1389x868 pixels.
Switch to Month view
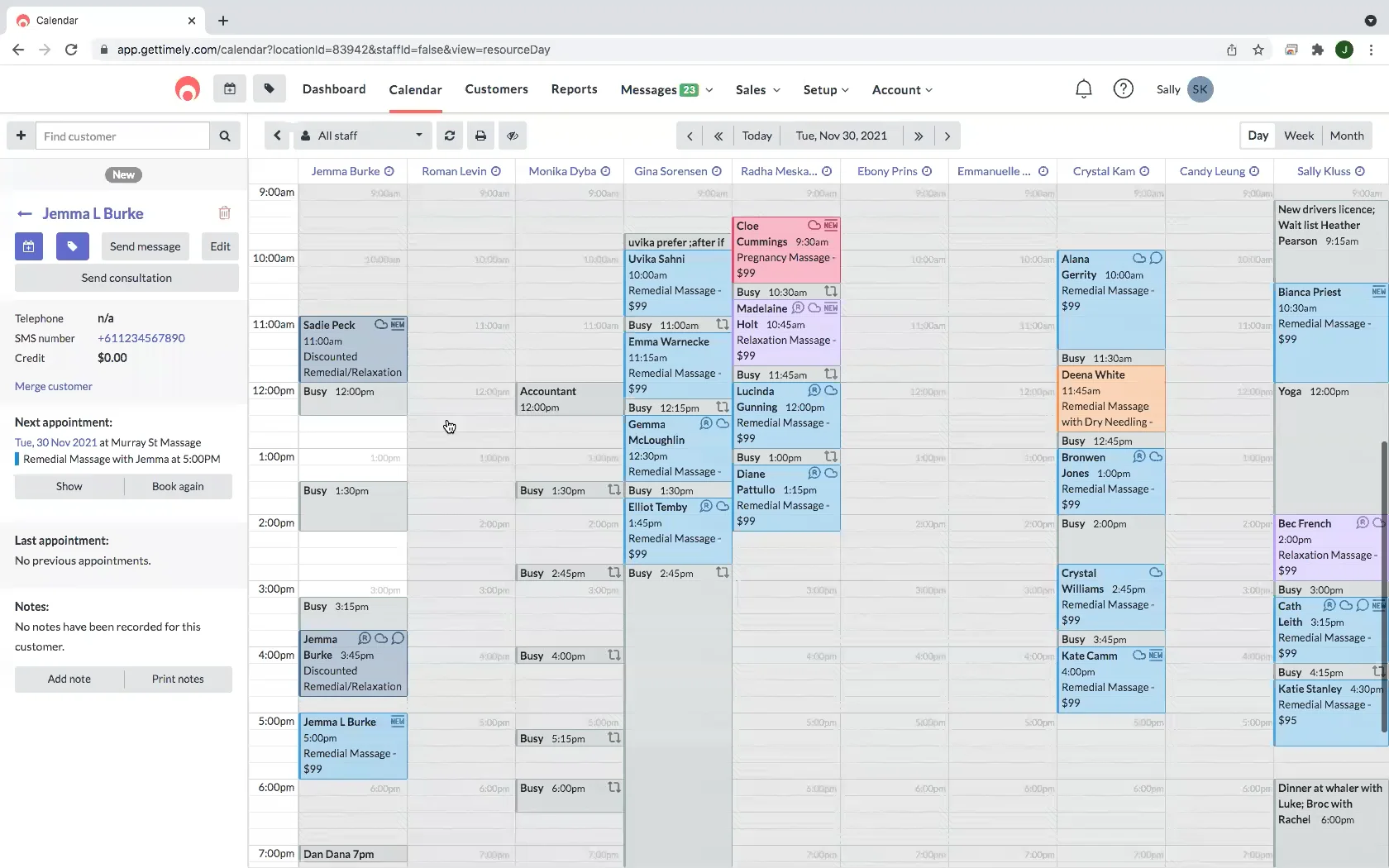(1347, 136)
